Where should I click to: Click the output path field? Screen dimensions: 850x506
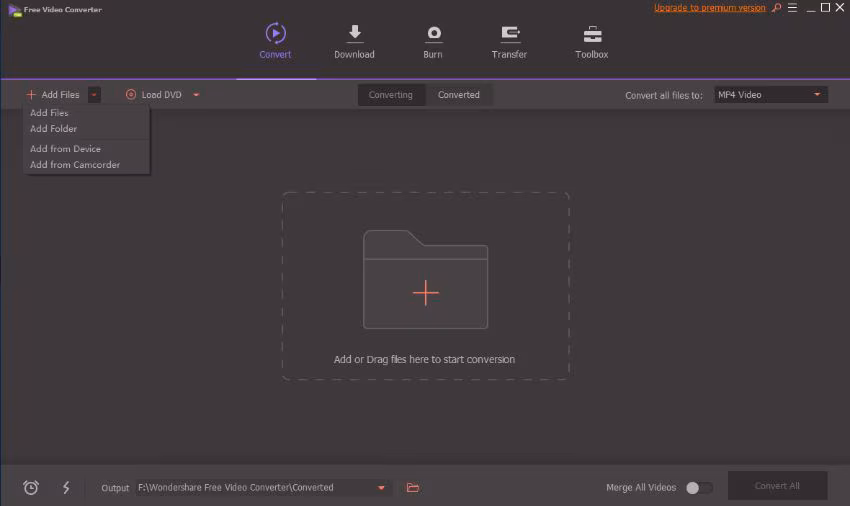click(262, 488)
